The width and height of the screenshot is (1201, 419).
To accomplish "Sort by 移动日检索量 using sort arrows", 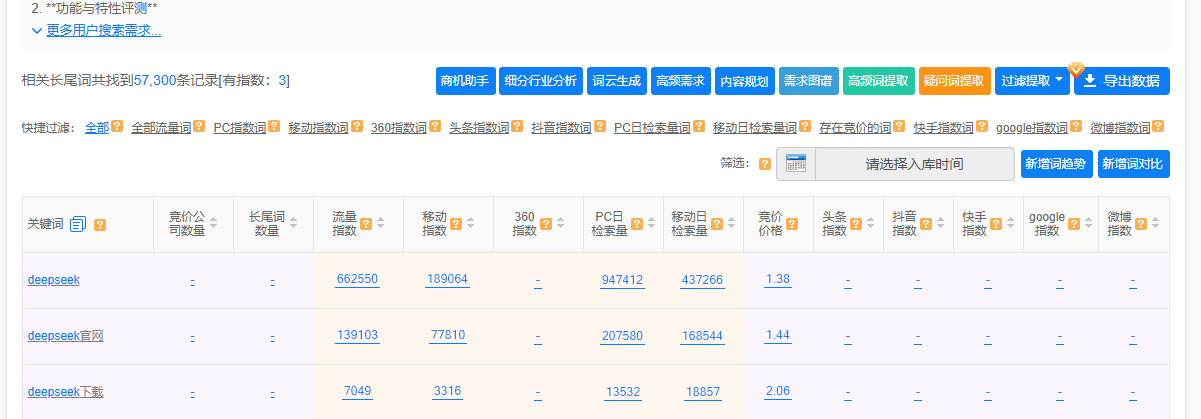I will click(733, 224).
